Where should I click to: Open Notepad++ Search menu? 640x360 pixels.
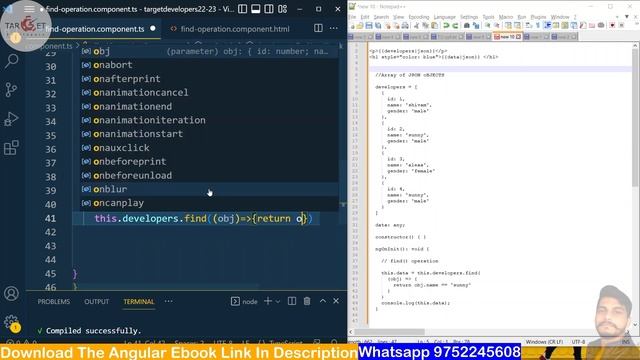coord(381,17)
